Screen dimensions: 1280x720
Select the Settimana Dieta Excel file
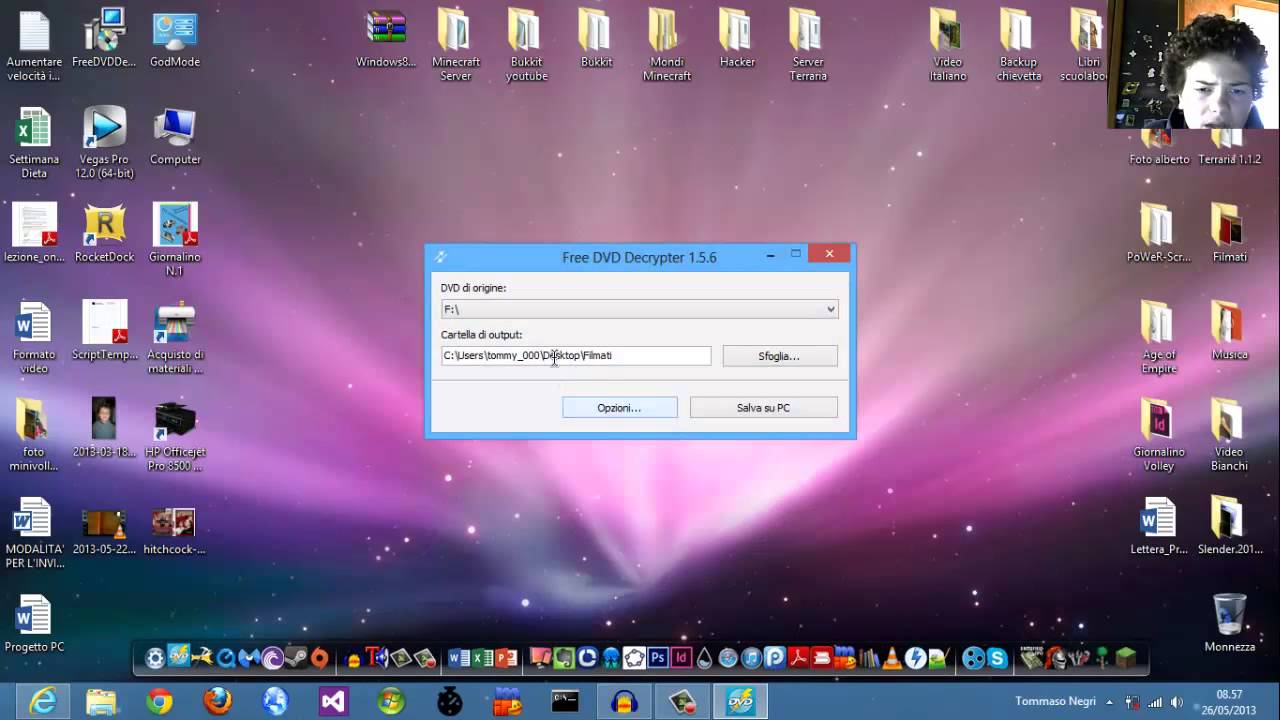pos(34,143)
